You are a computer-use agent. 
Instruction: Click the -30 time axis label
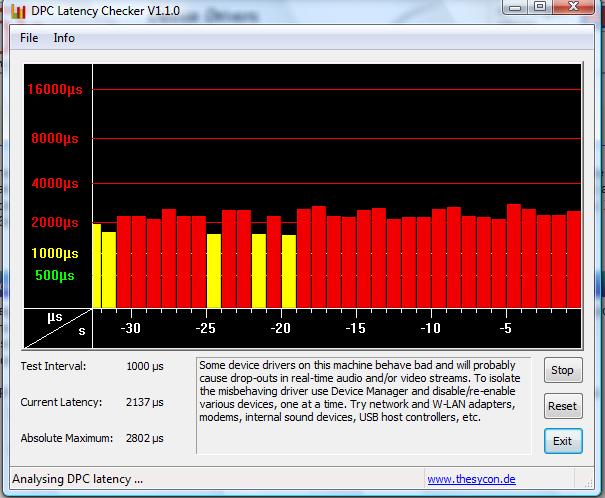coord(131,328)
